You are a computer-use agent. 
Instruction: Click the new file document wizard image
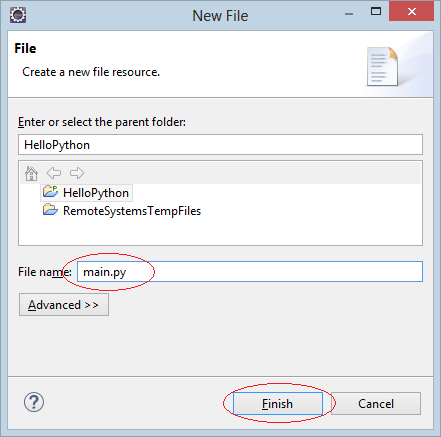point(382,66)
